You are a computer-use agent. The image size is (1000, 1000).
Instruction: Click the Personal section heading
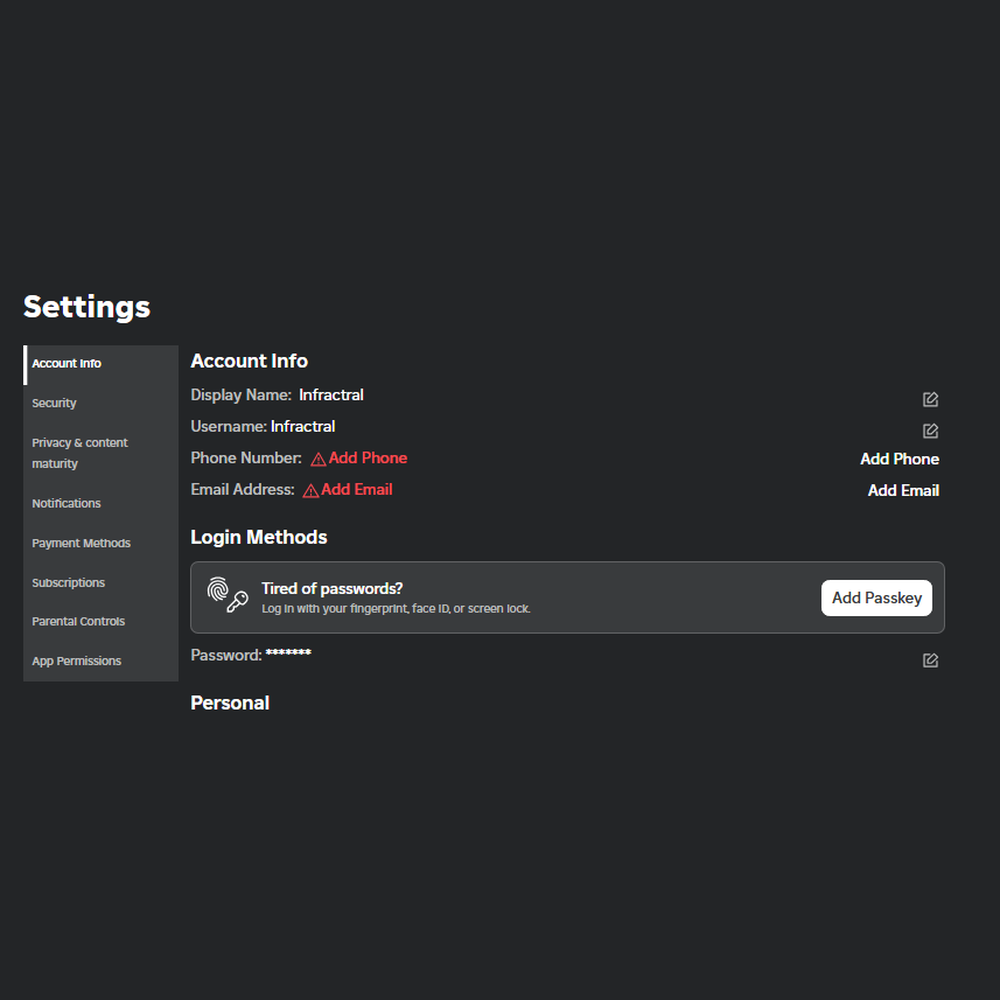click(x=230, y=703)
